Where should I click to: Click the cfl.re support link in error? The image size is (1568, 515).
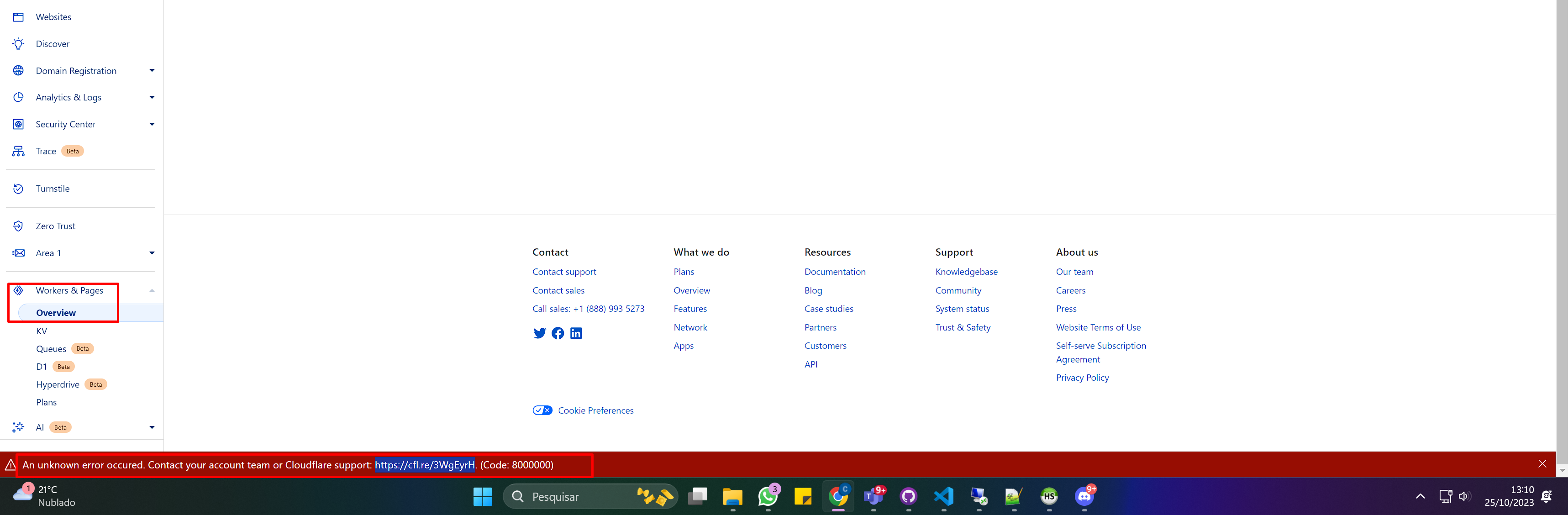tap(424, 465)
